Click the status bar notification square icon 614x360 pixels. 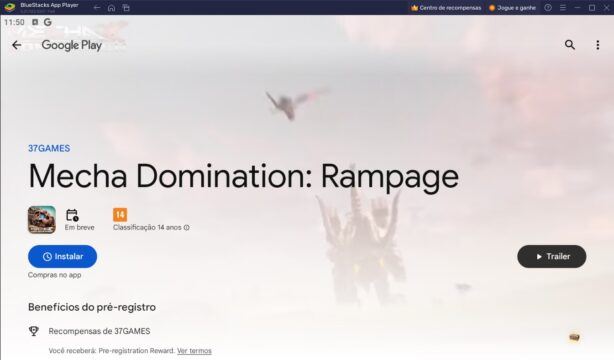[x=35, y=22]
